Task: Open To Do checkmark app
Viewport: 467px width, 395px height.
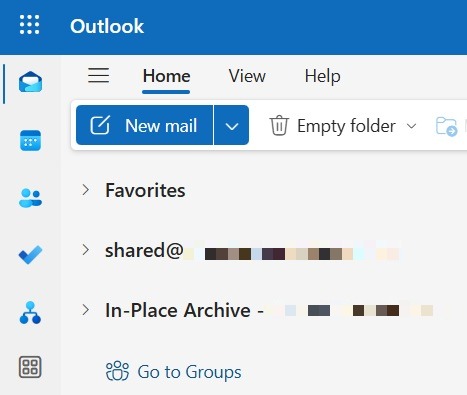Action: [x=30, y=255]
